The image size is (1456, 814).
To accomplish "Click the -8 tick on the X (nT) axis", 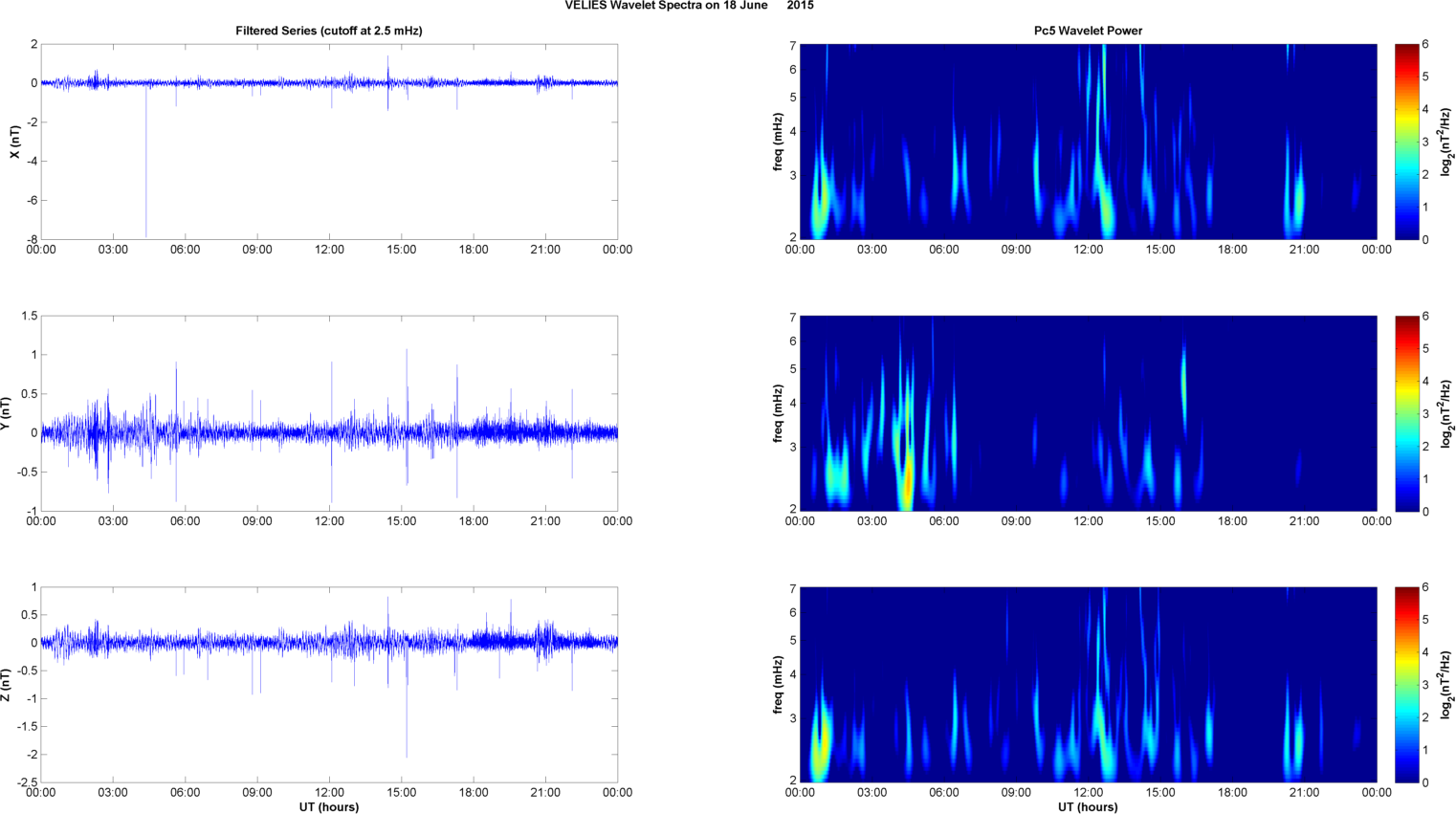I will coord(33,239).
